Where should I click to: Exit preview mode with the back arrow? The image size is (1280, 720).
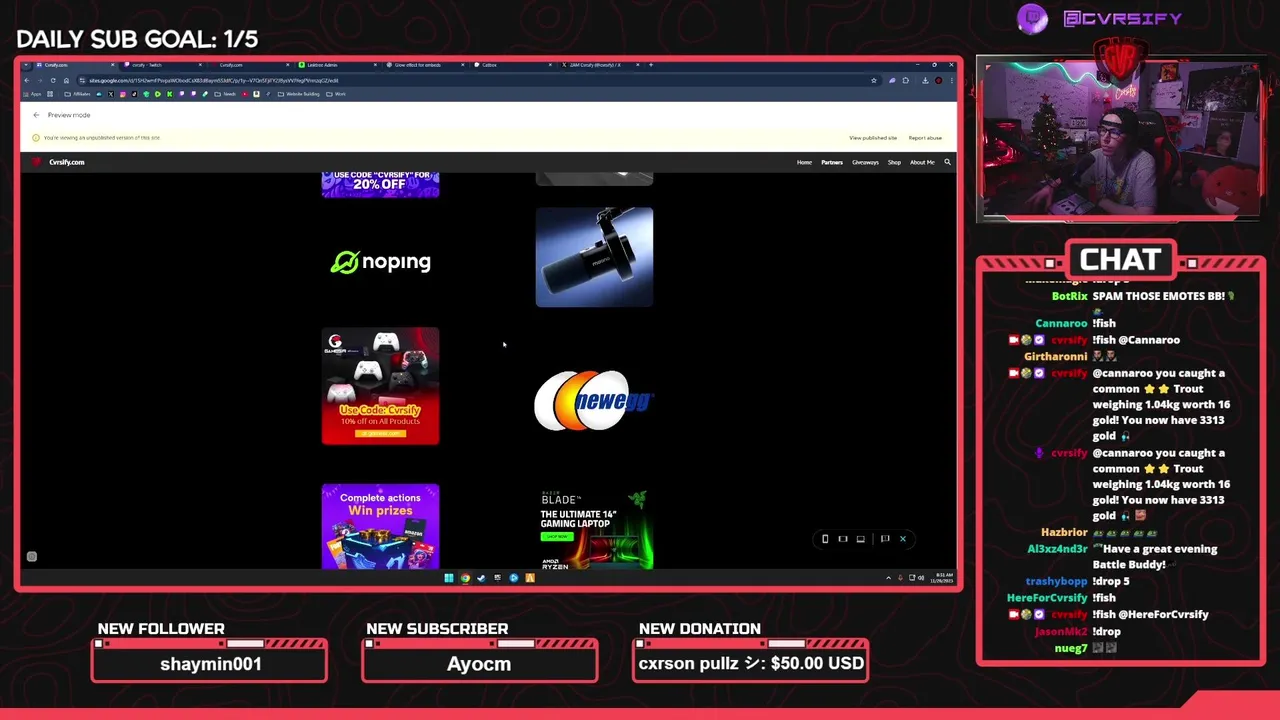pos(36,115)
